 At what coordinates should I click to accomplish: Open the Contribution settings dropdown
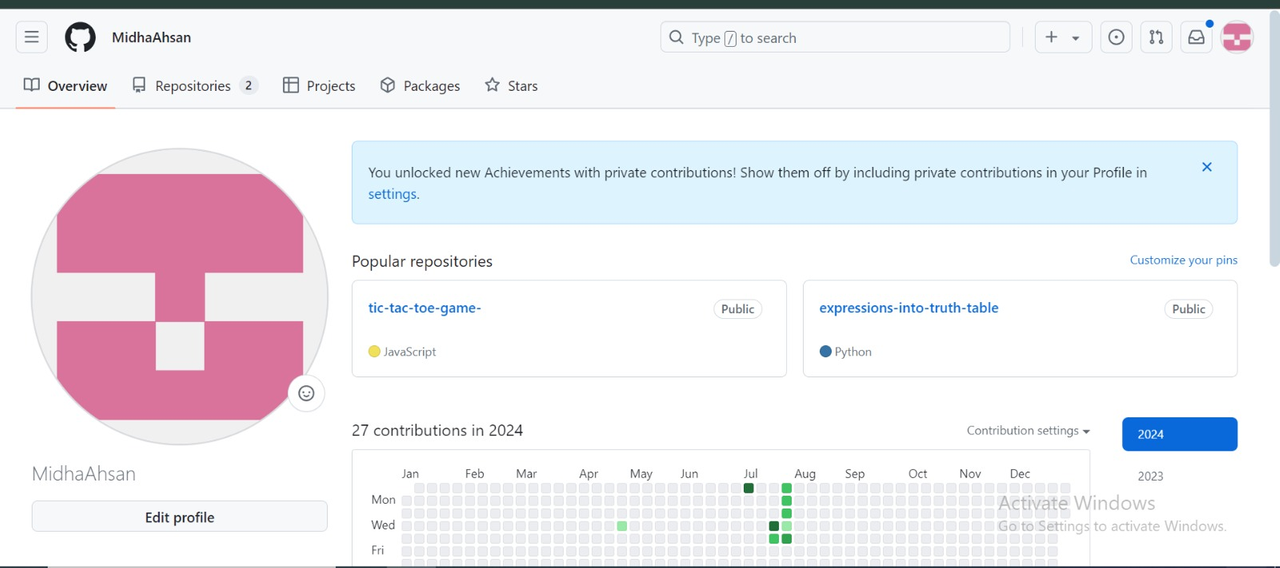(1028, 431)
